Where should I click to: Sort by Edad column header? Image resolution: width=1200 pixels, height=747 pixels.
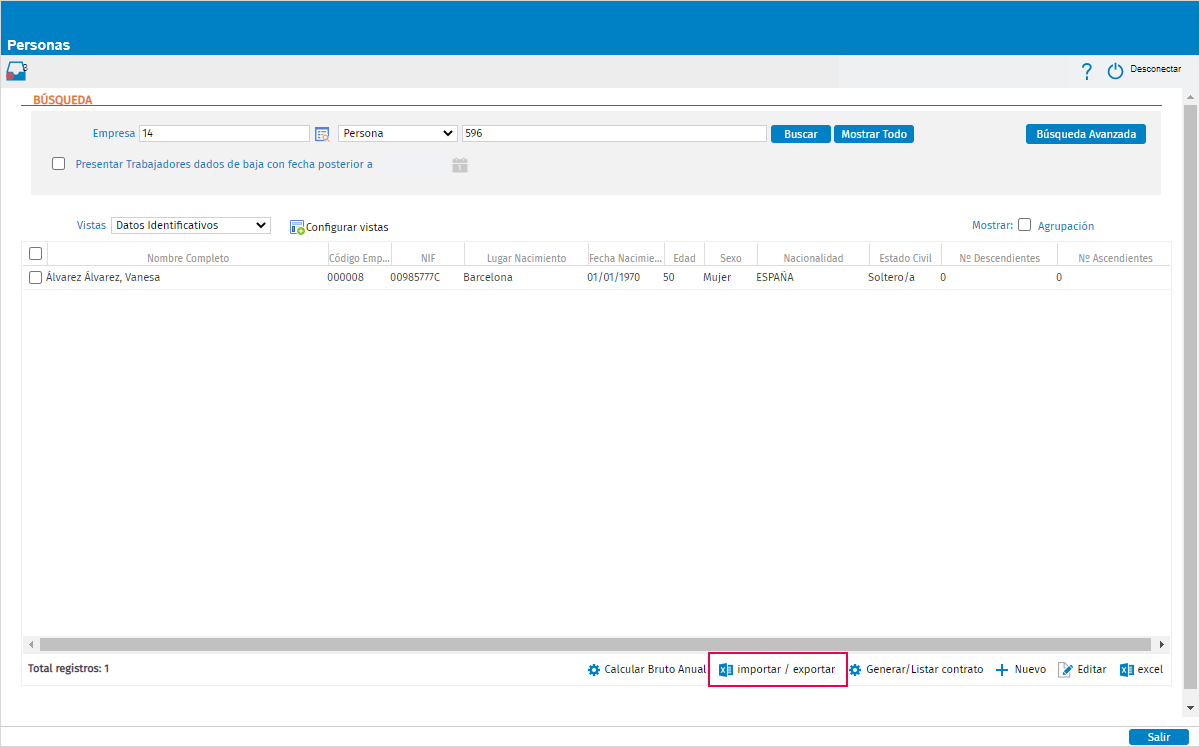[684, 258]
